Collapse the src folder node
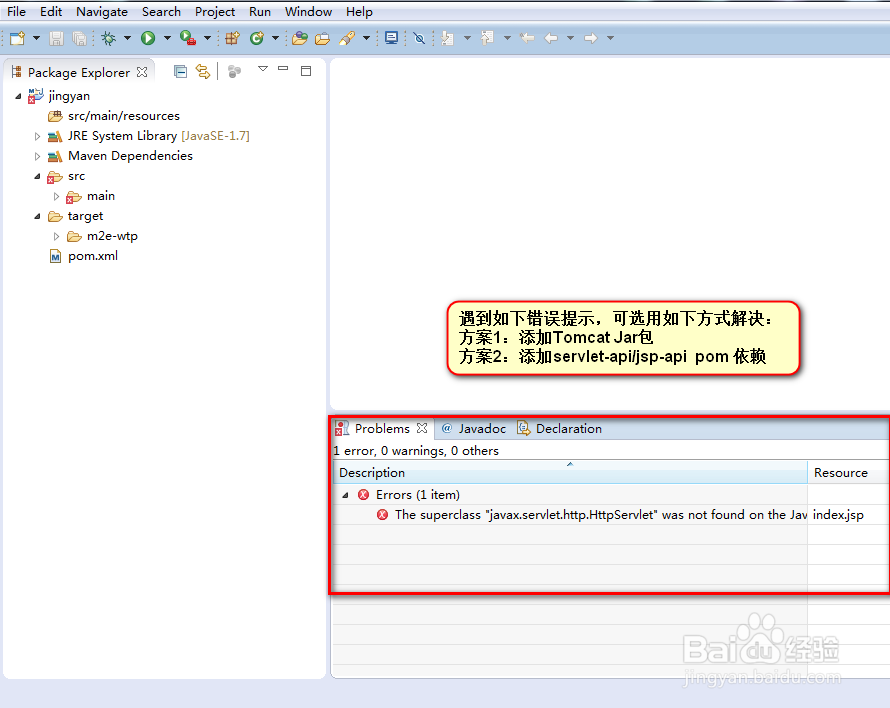 coord(37,176)
